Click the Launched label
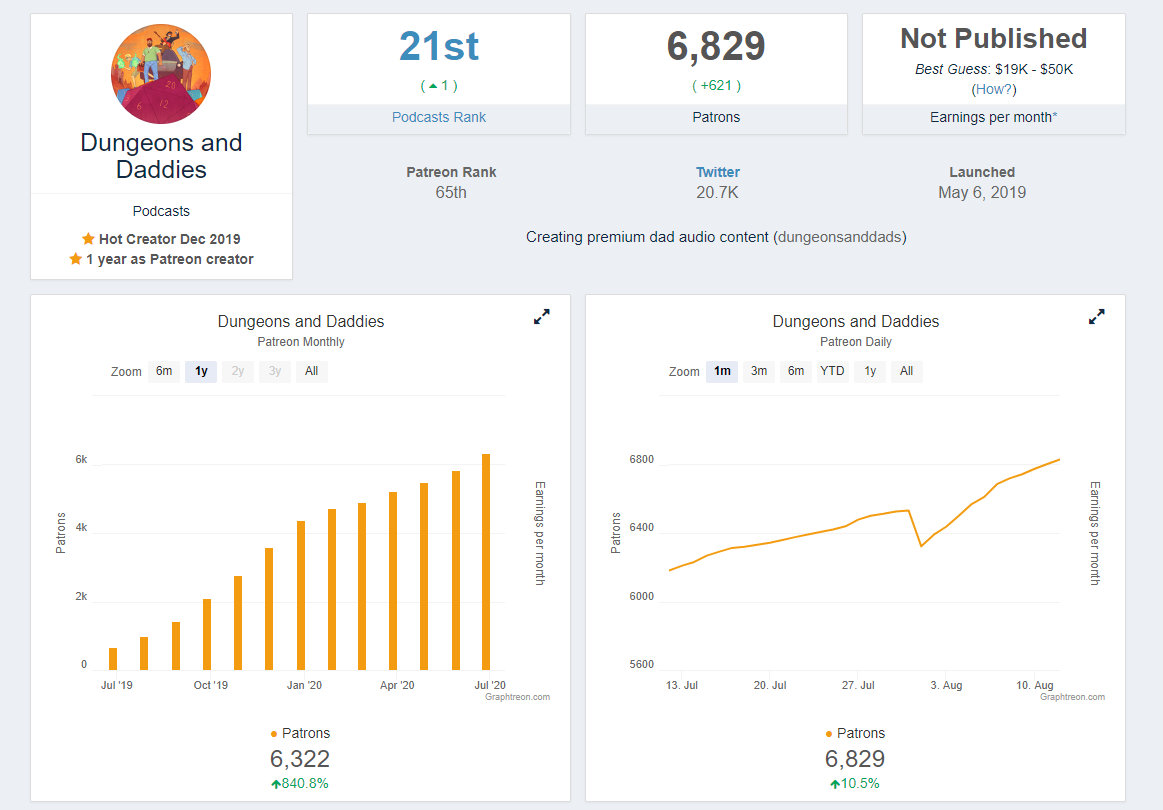The width and height of the screenshot is (1163, 810). 982,172
